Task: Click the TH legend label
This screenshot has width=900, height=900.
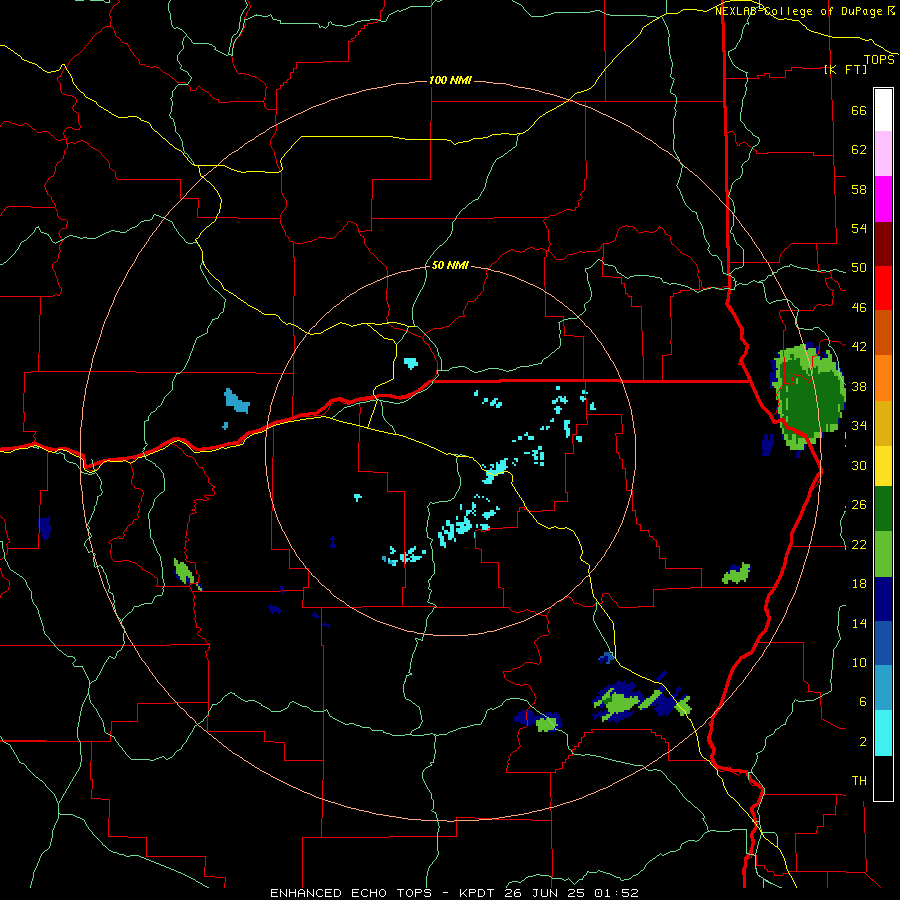Action: (859, 781)
